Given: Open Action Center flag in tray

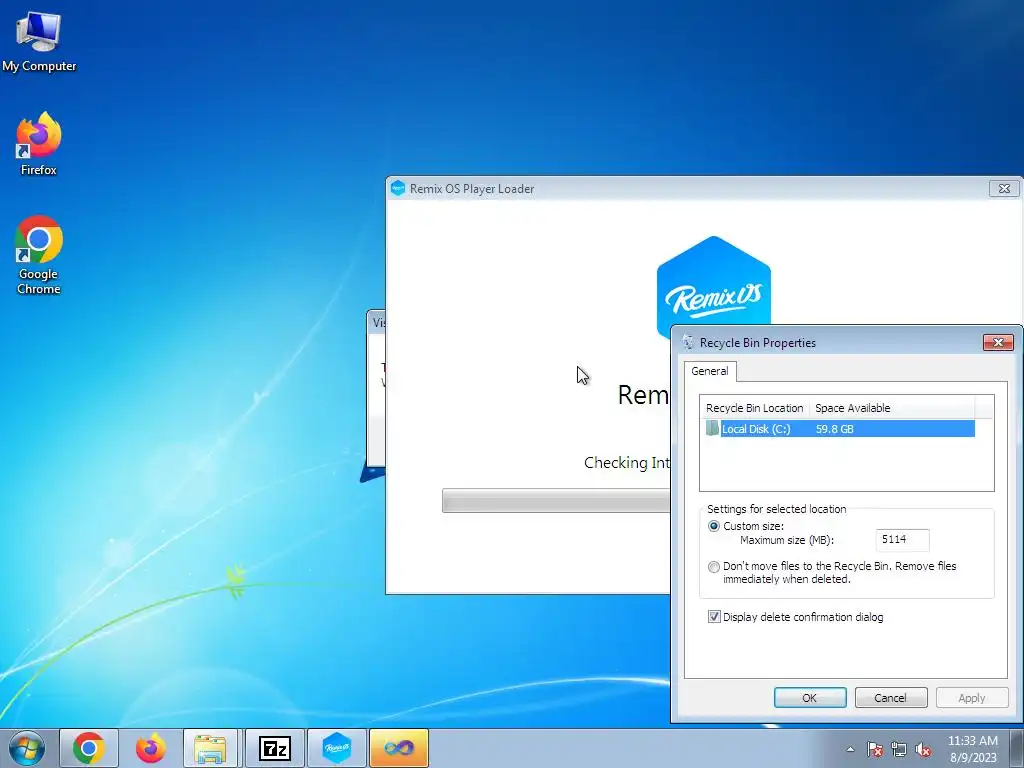Looking at the screenshot, I should point(874,749).
